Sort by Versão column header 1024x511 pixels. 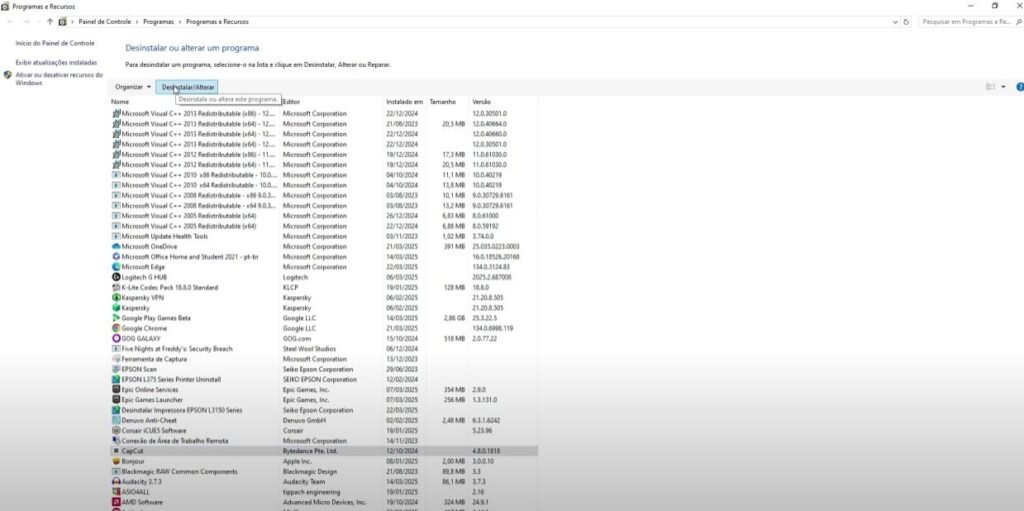point(481,102)
